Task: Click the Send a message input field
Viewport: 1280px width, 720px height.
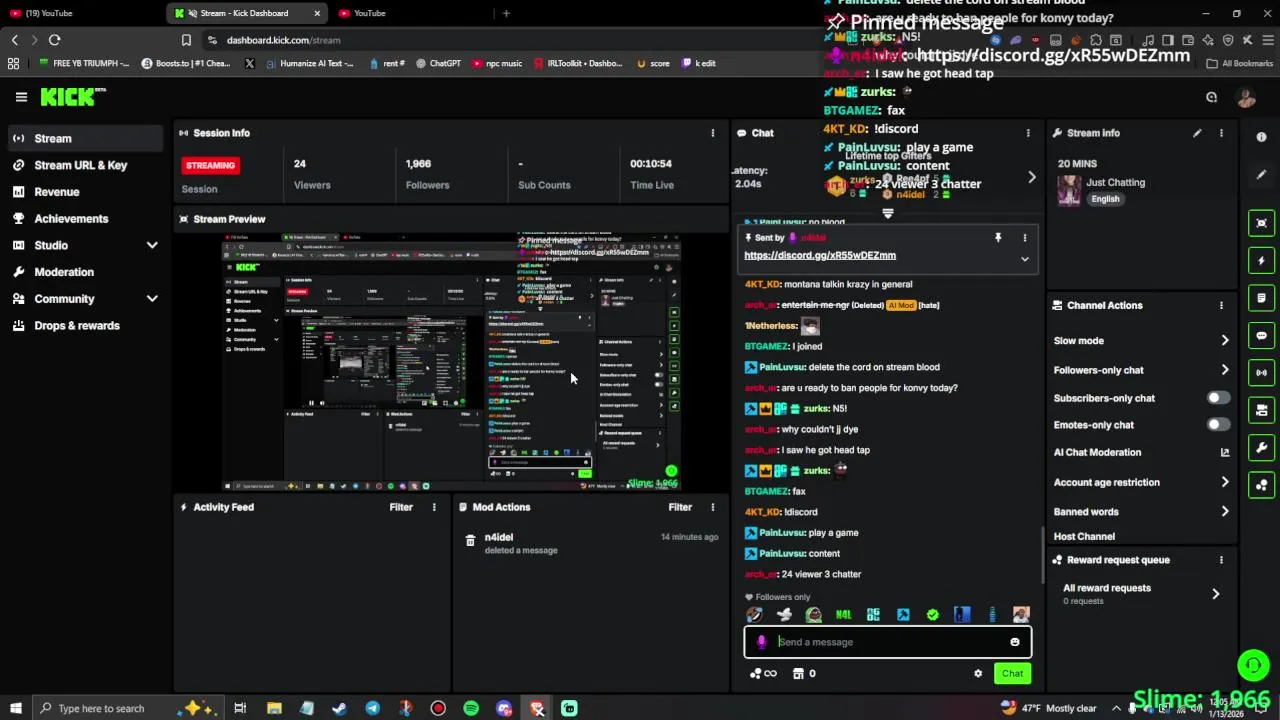Action: (888, 642)
